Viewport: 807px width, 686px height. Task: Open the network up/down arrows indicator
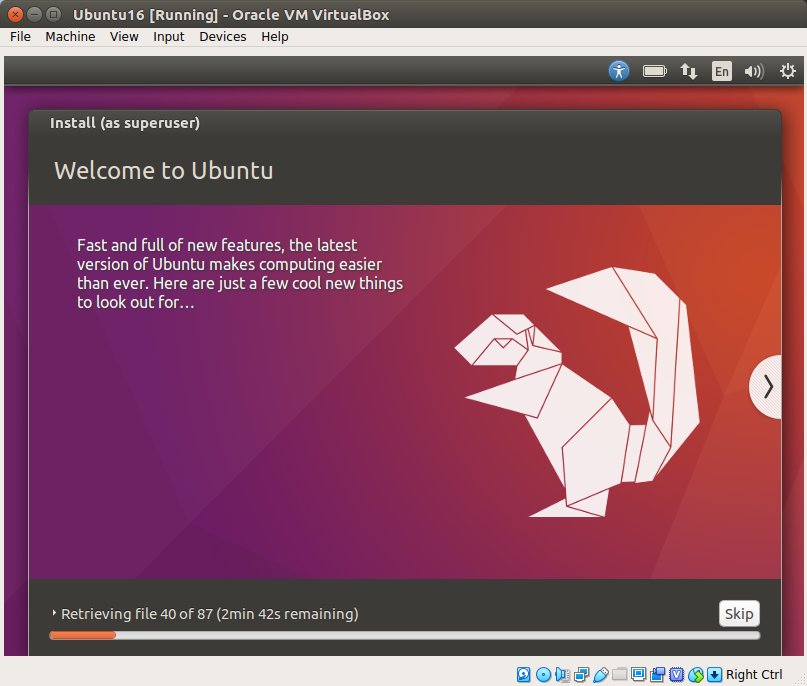(689, 71)
